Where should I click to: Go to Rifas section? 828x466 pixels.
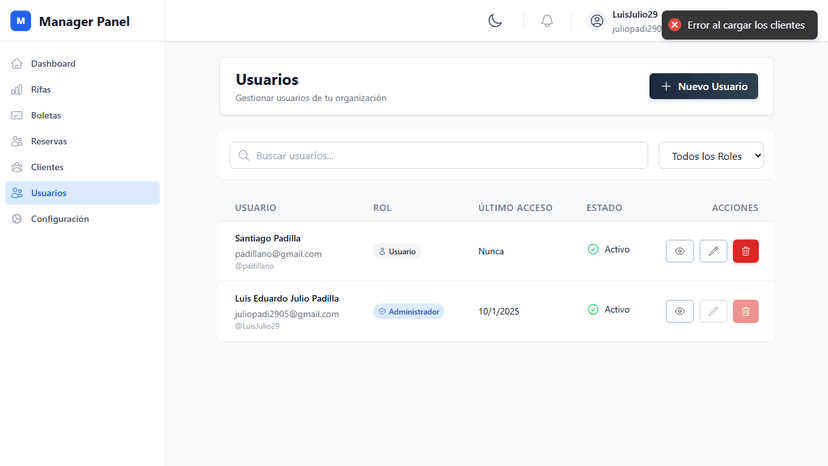(x=40, y=90)
